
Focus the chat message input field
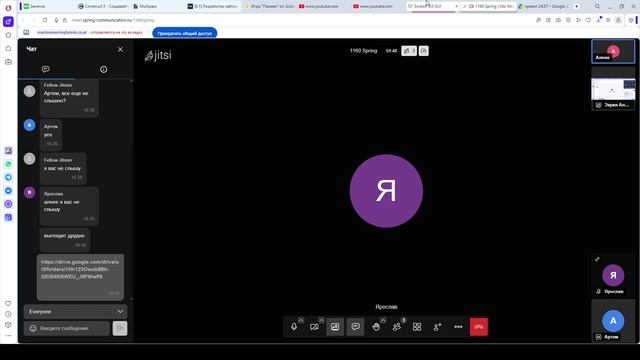pyautogui.click(x=67, y=328)
